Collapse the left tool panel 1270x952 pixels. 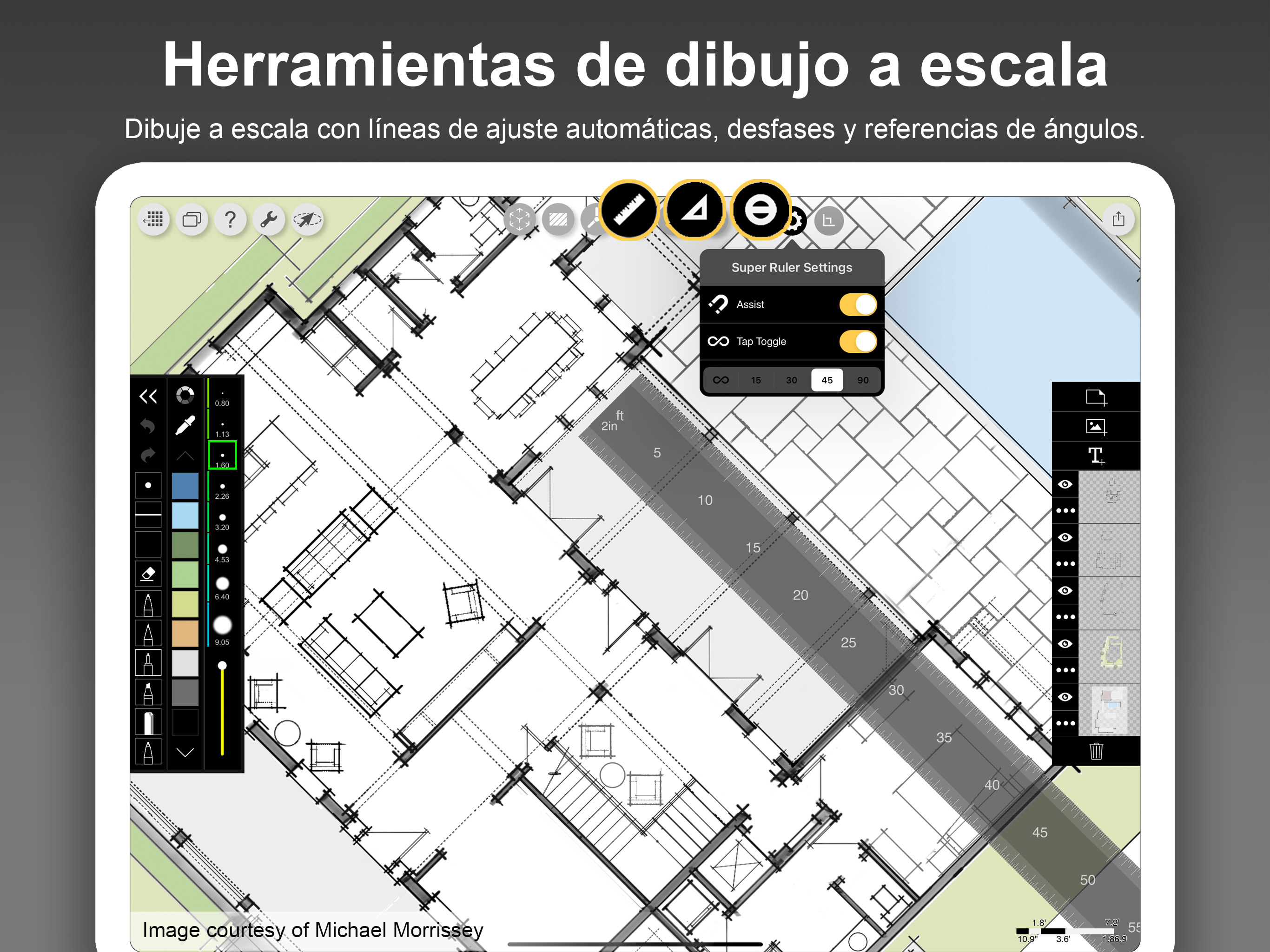pyautogui.click(x=148, y=396)
